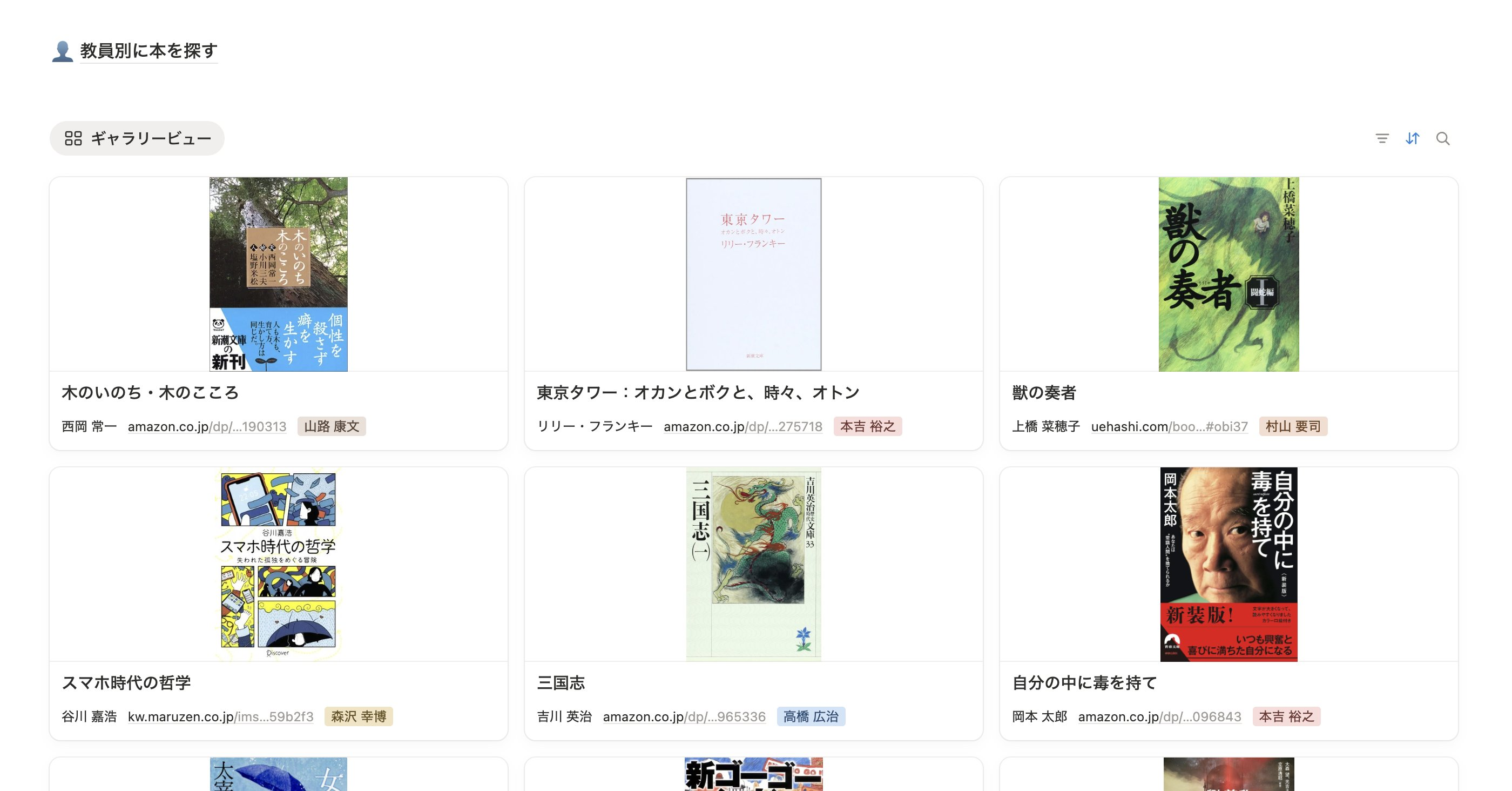Open the uehashi.com link for 獣の奏者
This screenshot has height=791, width=1512.
pyautogui.click(x=1169, y=426)
